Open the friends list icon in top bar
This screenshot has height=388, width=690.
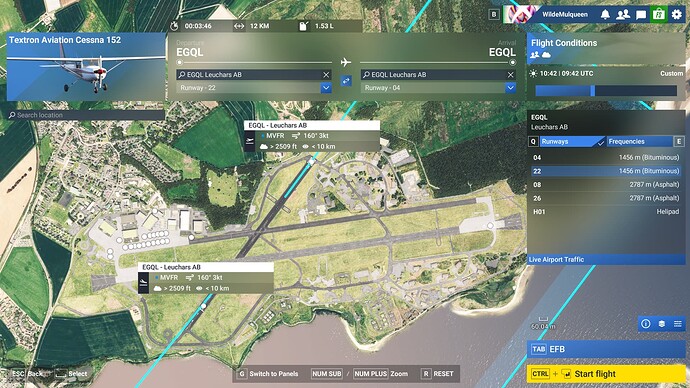[x=623, y=15]
